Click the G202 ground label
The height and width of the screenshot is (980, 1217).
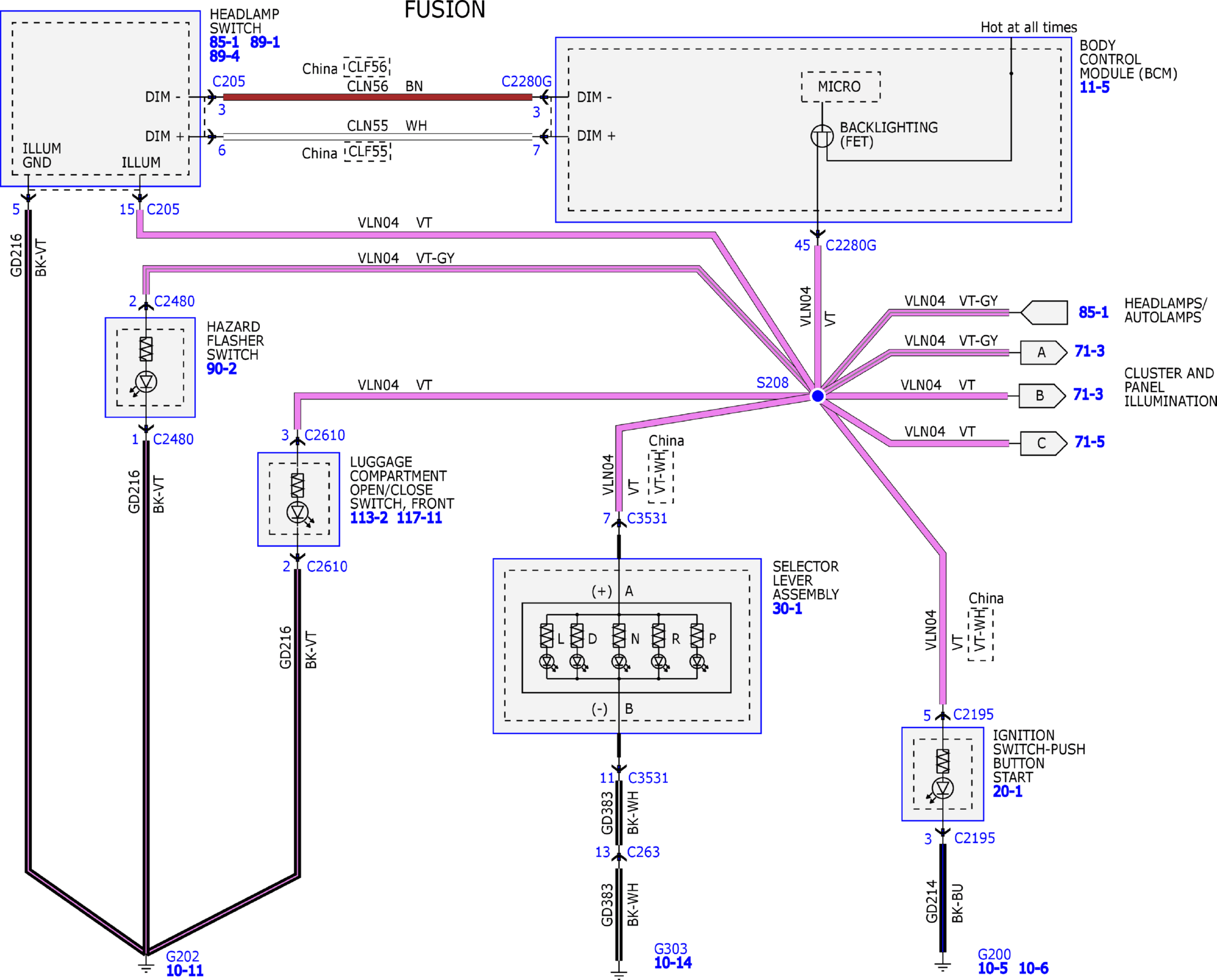182,957
